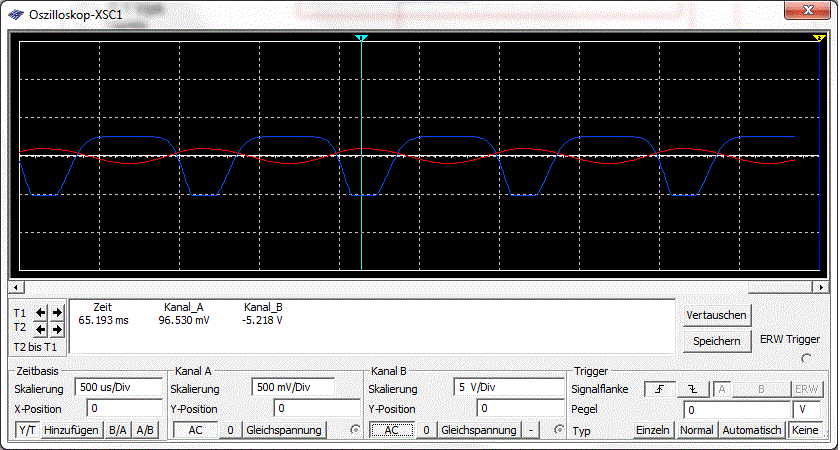Click the Zeit value 65.193 ms
840x450 pixels.
[x=103, y=320]
